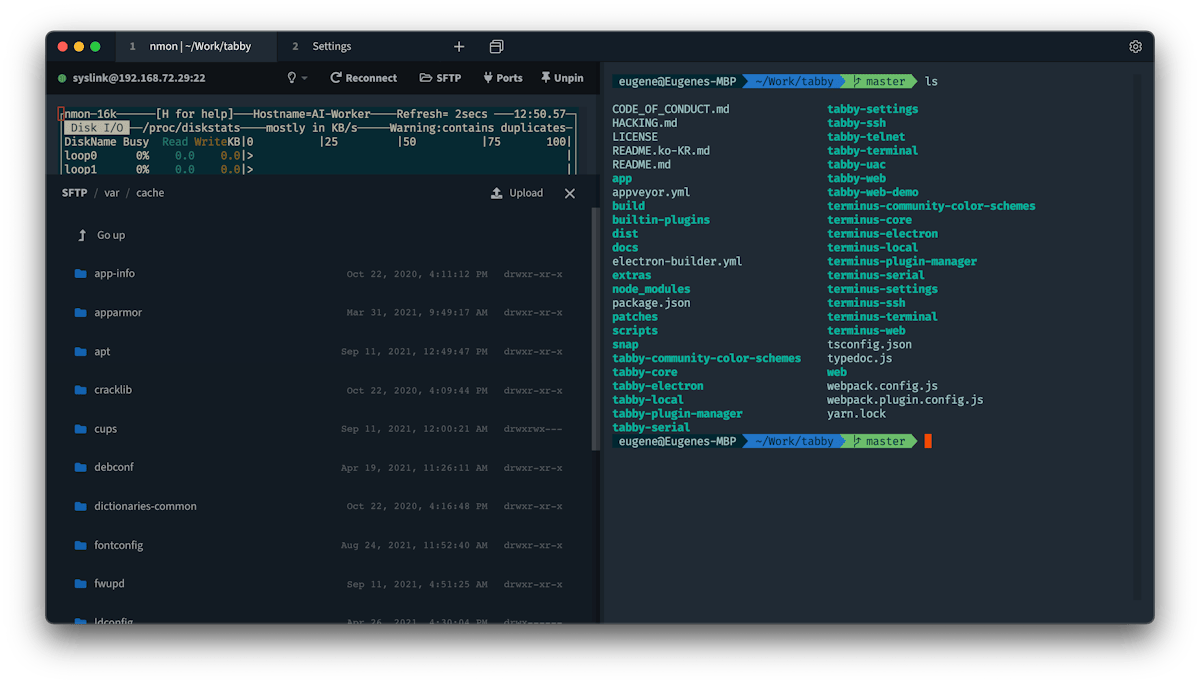
Task: Click the macOS green zoom window button
Action: pos(95,46)
